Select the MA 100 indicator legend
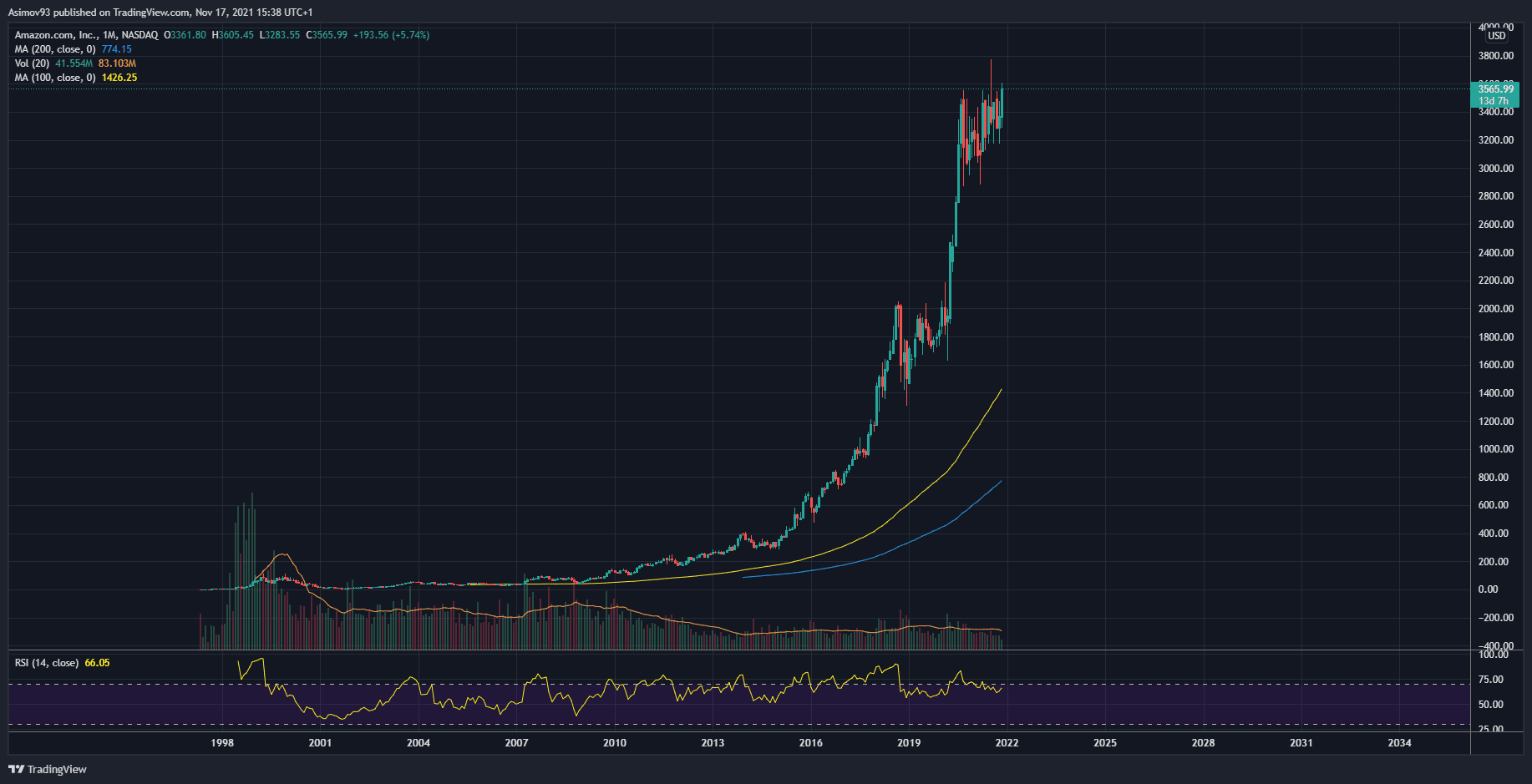 click(55, 78)
